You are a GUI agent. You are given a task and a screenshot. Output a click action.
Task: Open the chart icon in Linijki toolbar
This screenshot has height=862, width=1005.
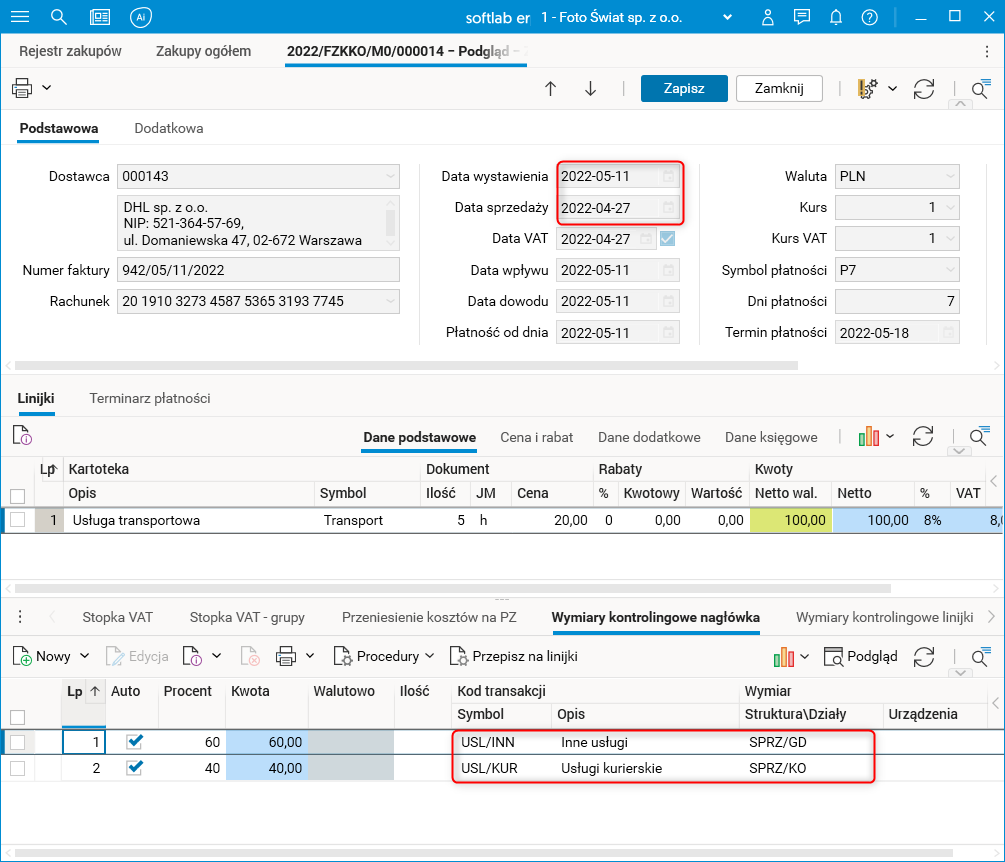868,436
